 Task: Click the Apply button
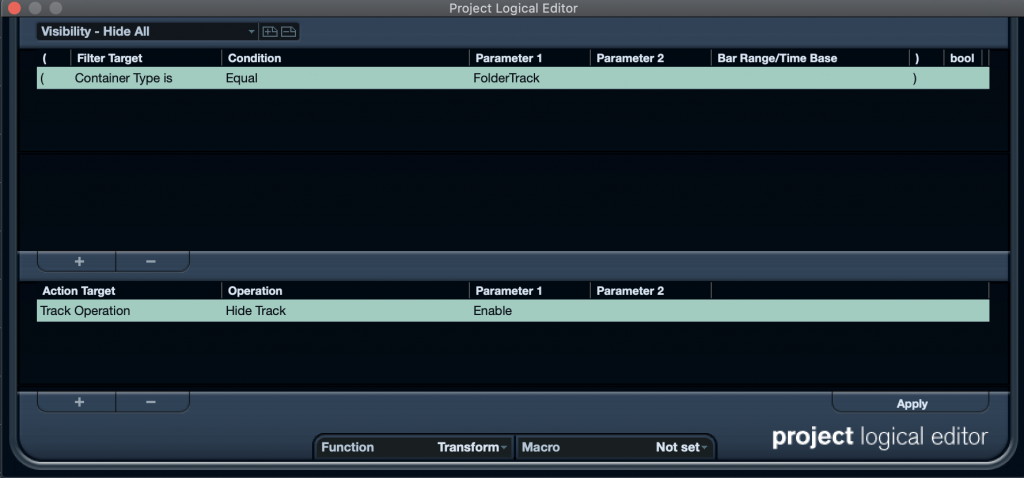911,404
